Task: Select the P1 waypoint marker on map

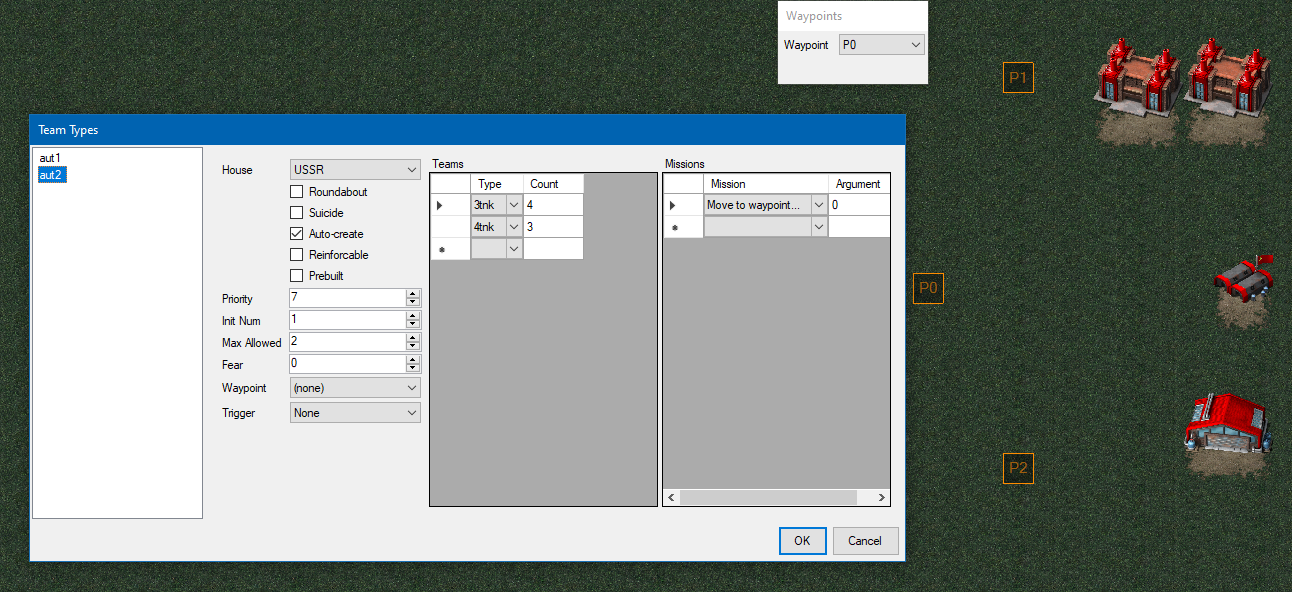Action: tap(1018, 77)
